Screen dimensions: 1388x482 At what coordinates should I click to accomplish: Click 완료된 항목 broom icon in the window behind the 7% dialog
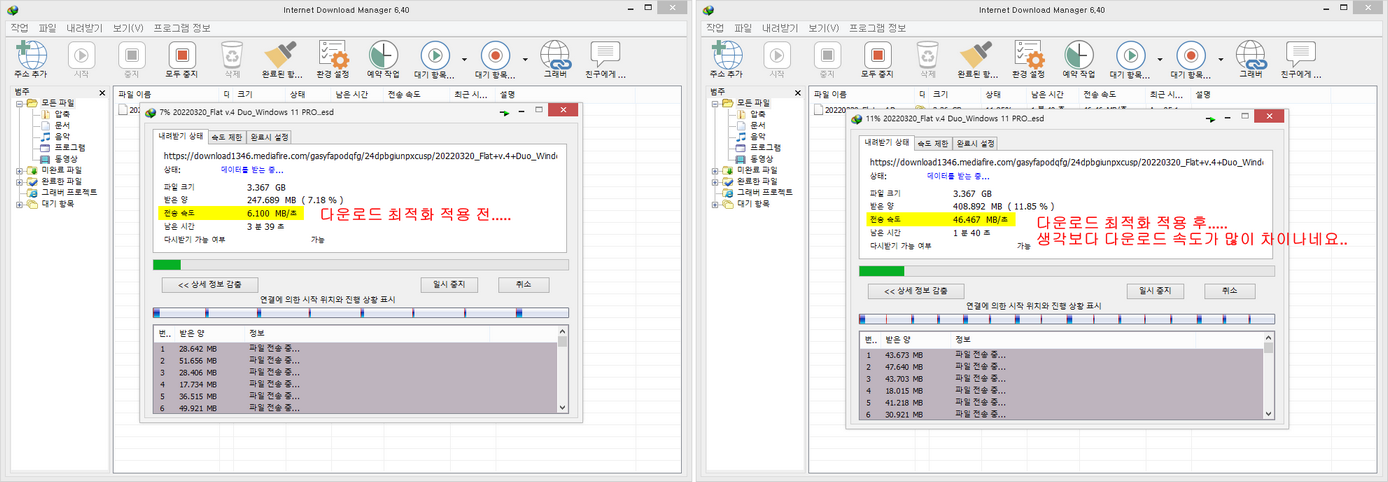click(282, 60)
